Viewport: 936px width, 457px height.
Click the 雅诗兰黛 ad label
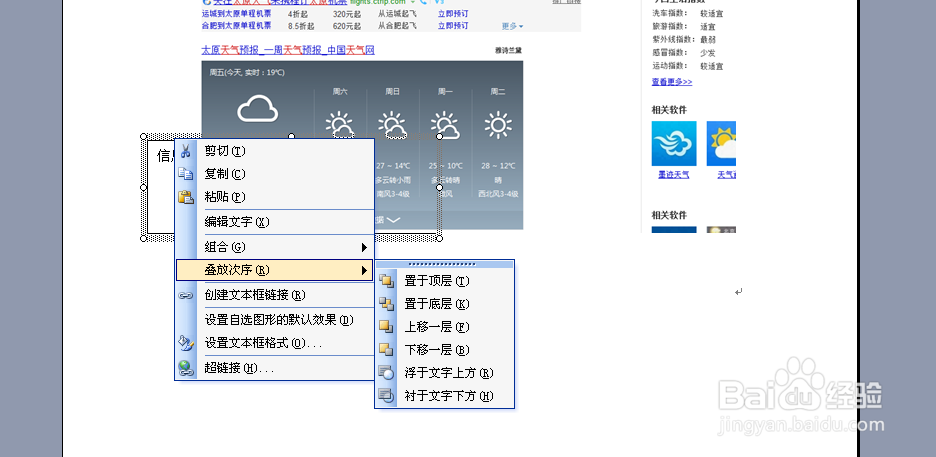pos(509,51)
